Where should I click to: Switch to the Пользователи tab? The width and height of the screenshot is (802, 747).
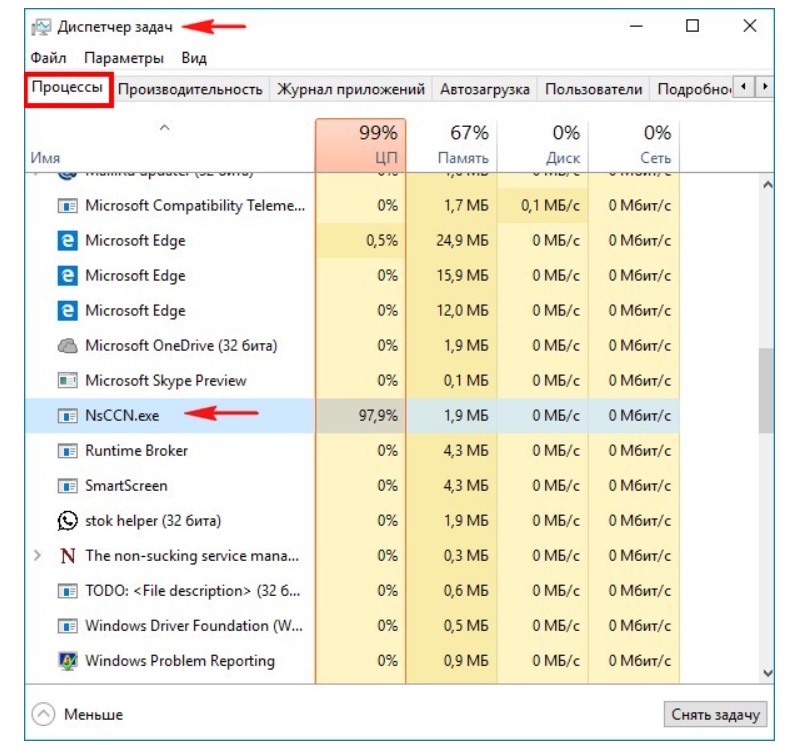coord(593,89)
